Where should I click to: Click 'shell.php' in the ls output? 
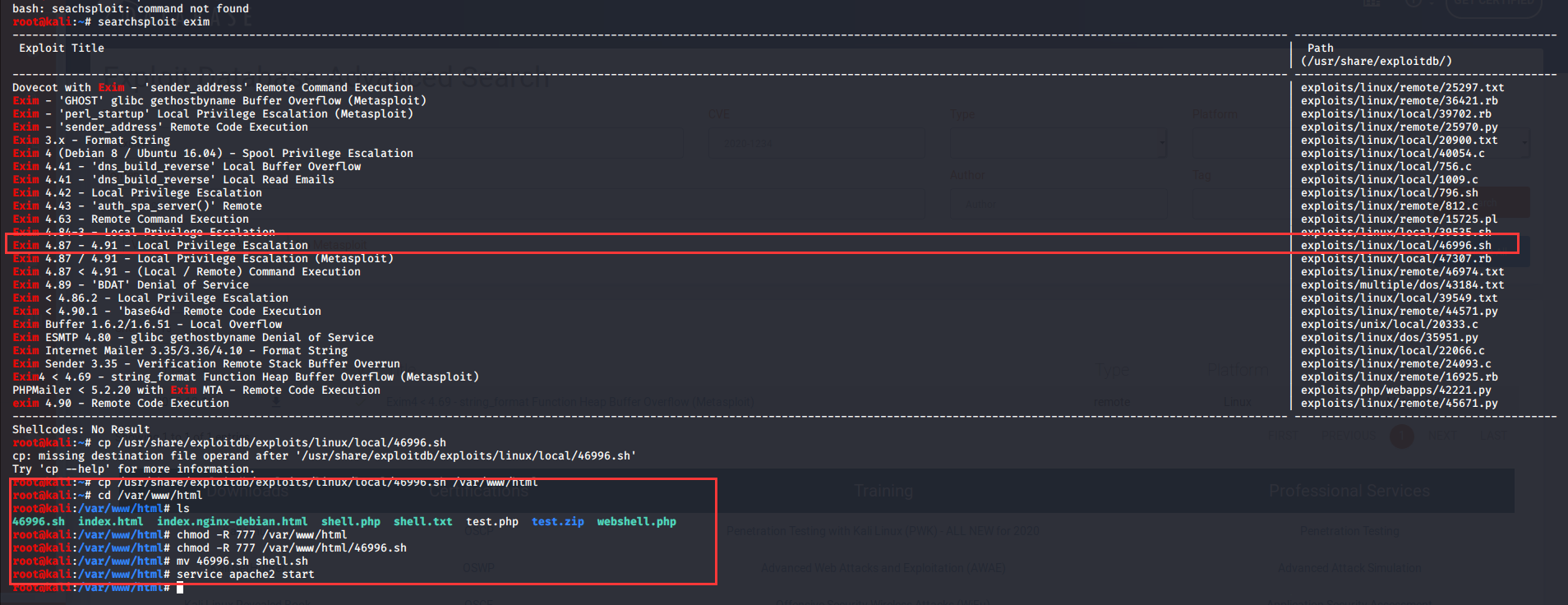click(351, 522)
